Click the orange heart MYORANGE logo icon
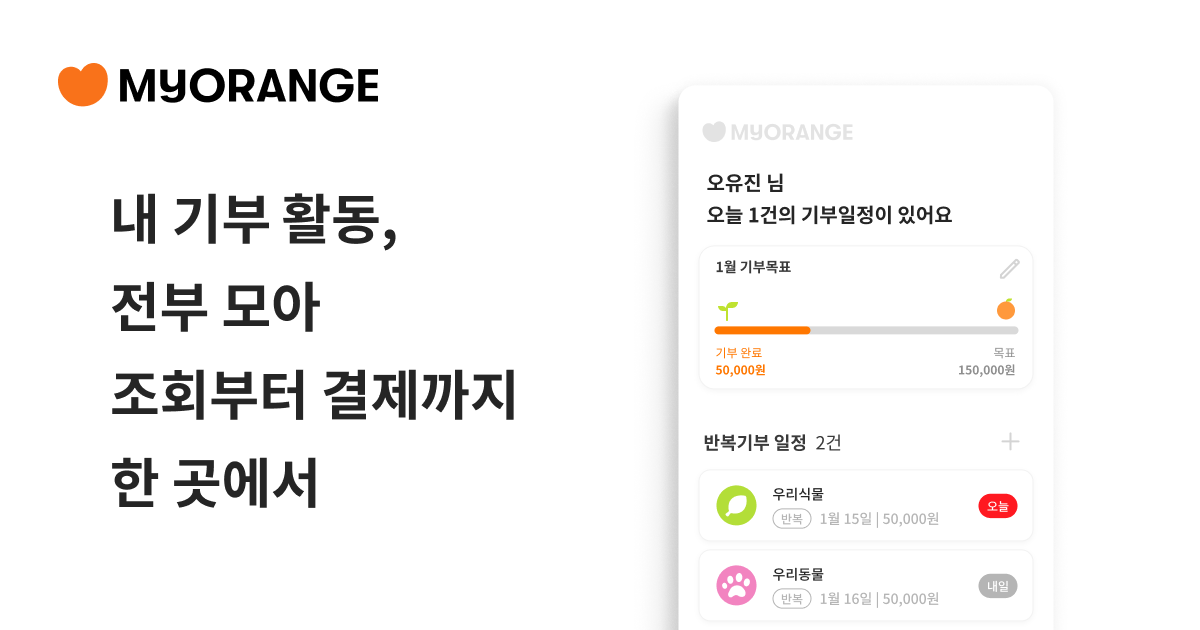Image resolution: width=1200 pixels, height=630 pixels. [x=82, y=85]
